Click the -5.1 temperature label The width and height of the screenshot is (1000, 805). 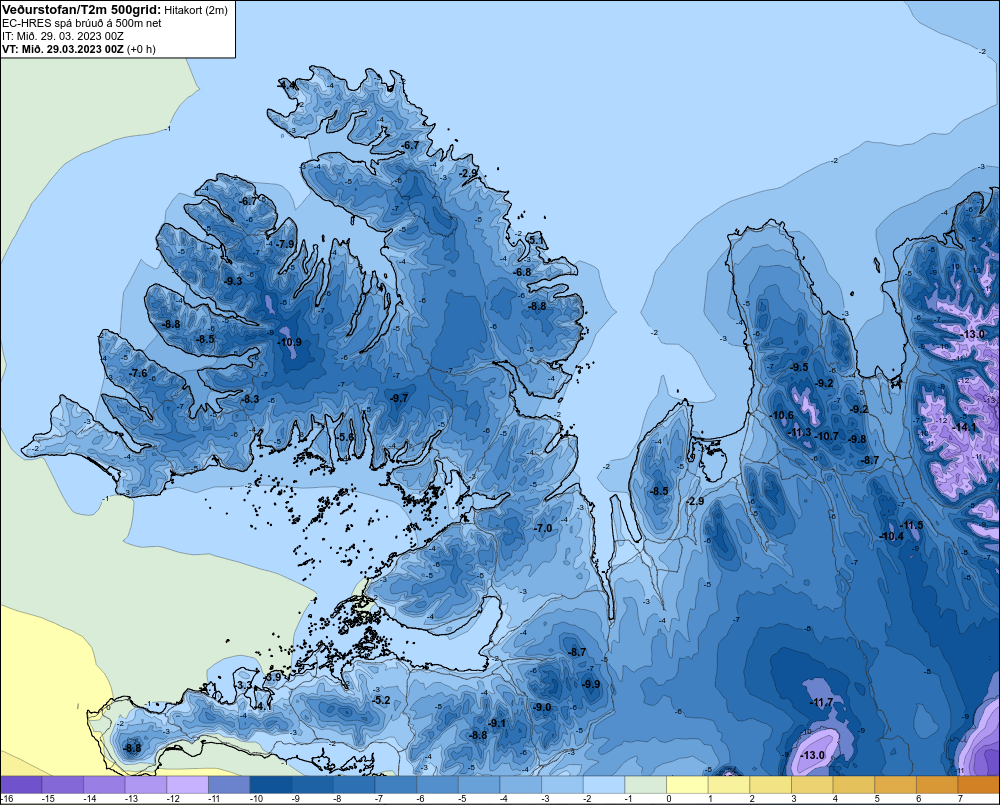536,240
